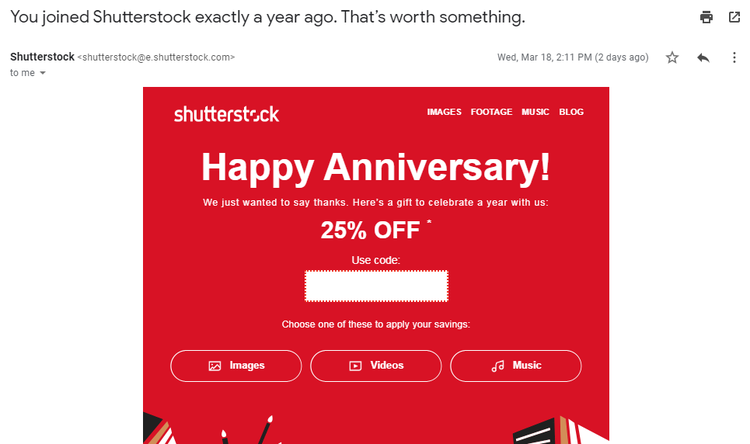Choose the Images savings button
Screen dimensions: 750x444
(236, 366)
